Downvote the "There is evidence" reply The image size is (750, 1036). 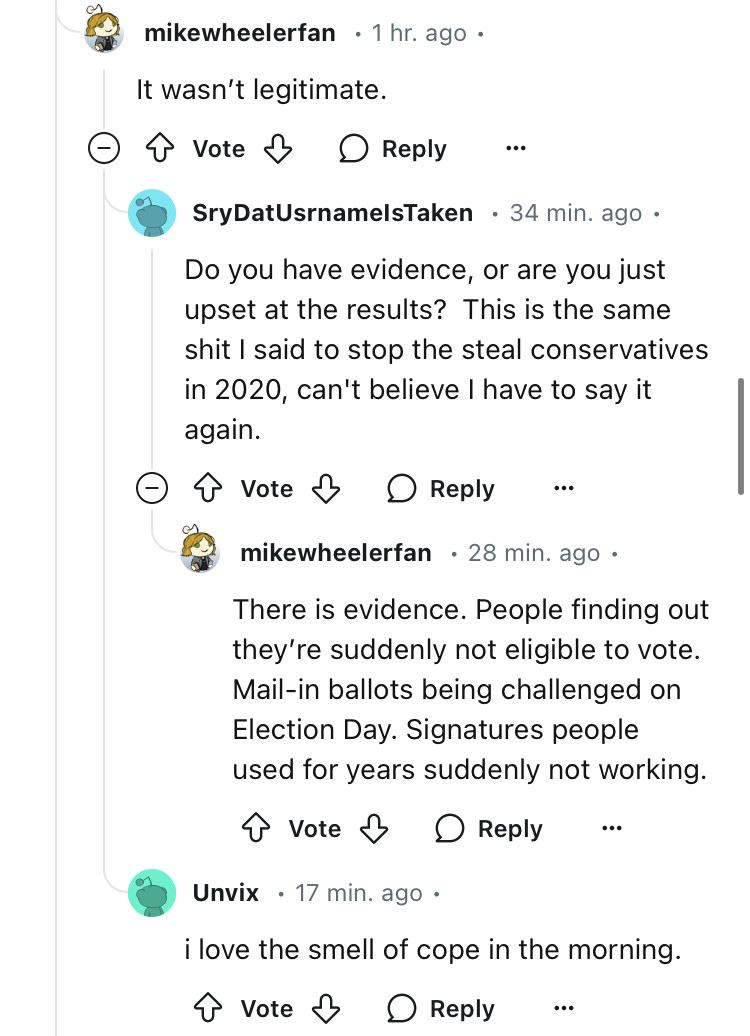(x=373, y=829)
